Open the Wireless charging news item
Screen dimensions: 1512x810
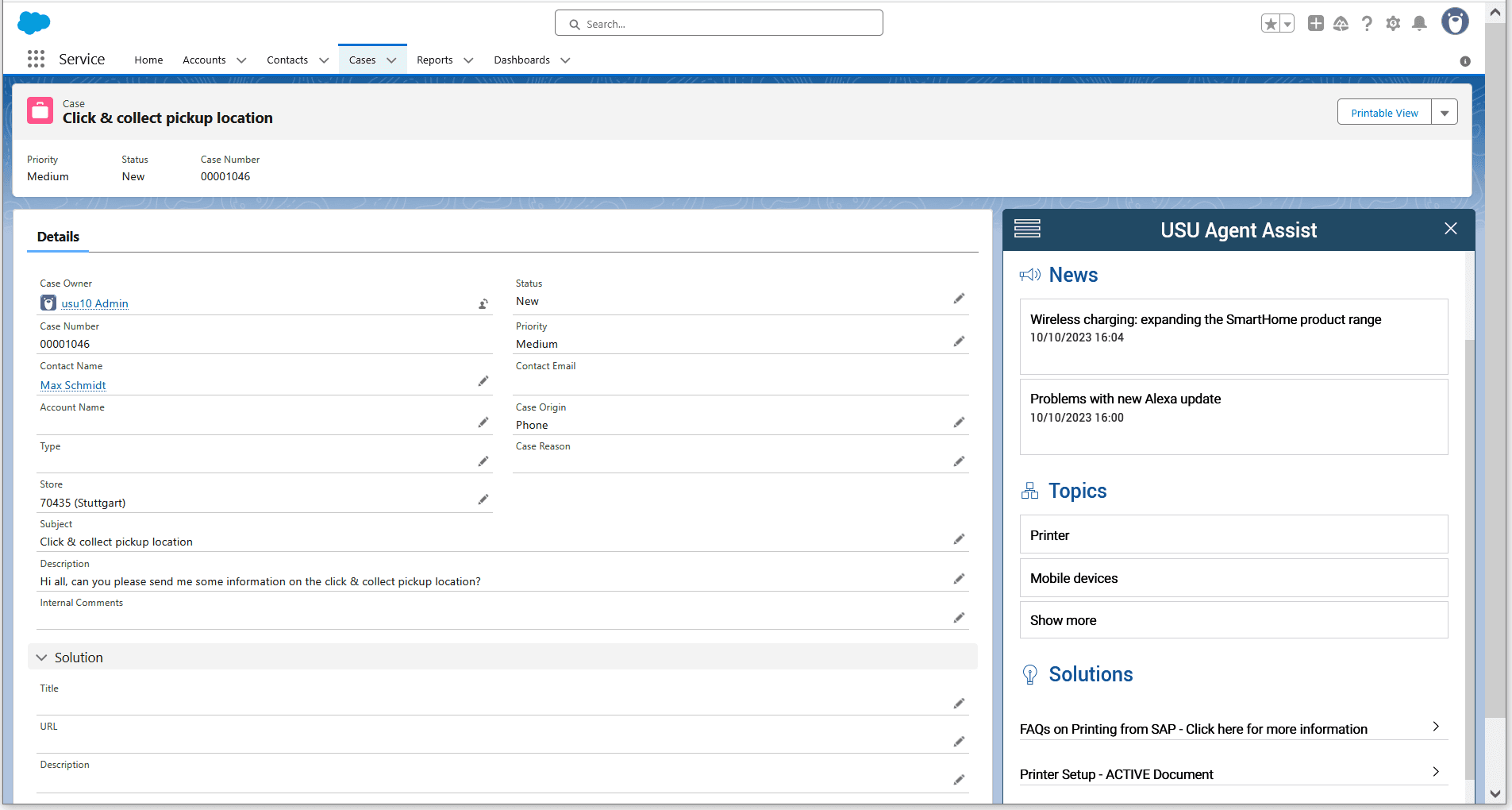click(1233, 337)
